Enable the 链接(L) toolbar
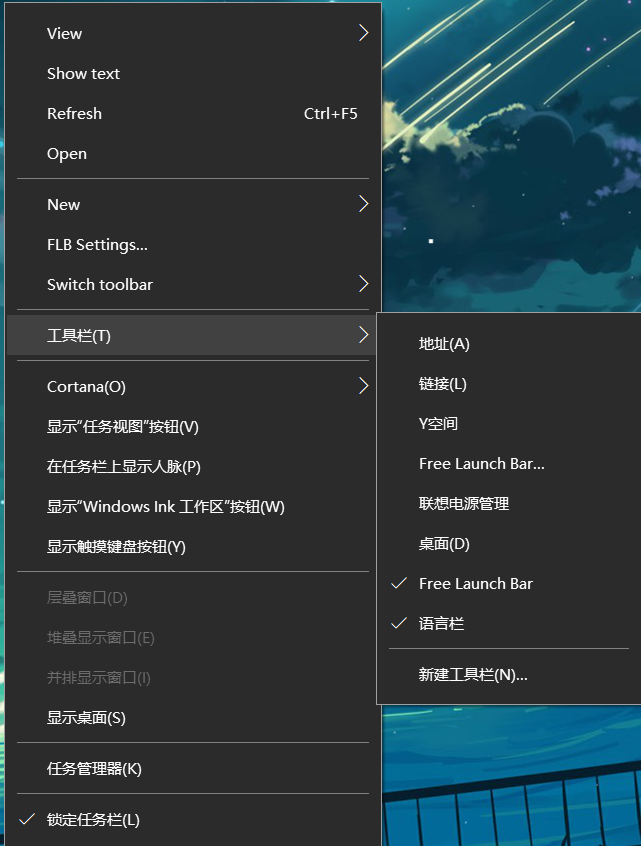This screenshot has height=846, width=641. [x=443, y=384]
